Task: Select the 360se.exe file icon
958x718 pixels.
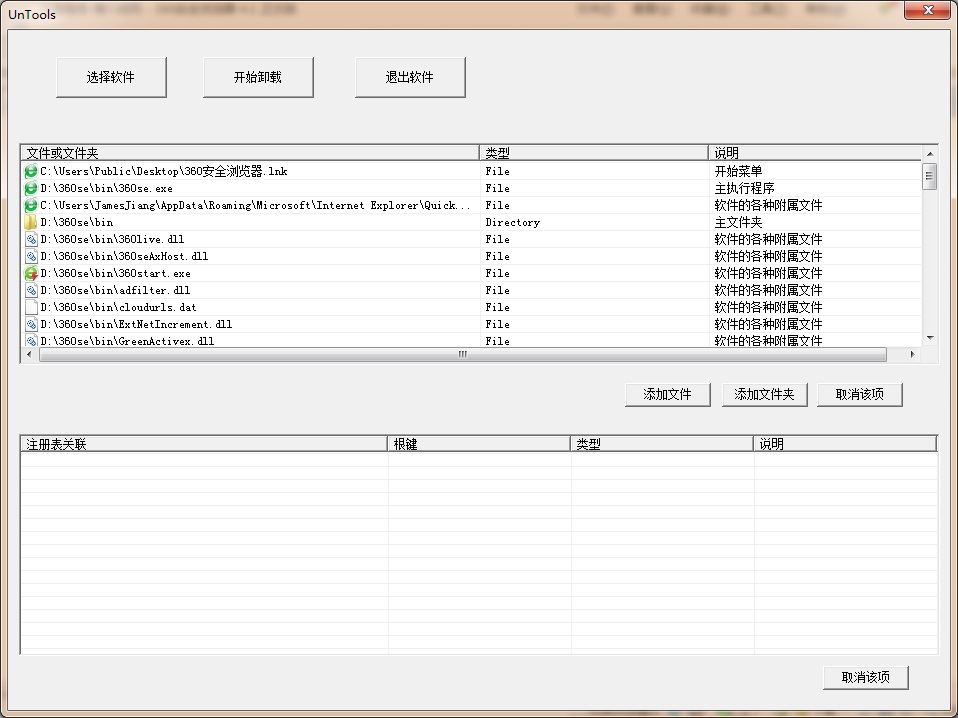Action: pyautogui.click(x=31, y=188)
